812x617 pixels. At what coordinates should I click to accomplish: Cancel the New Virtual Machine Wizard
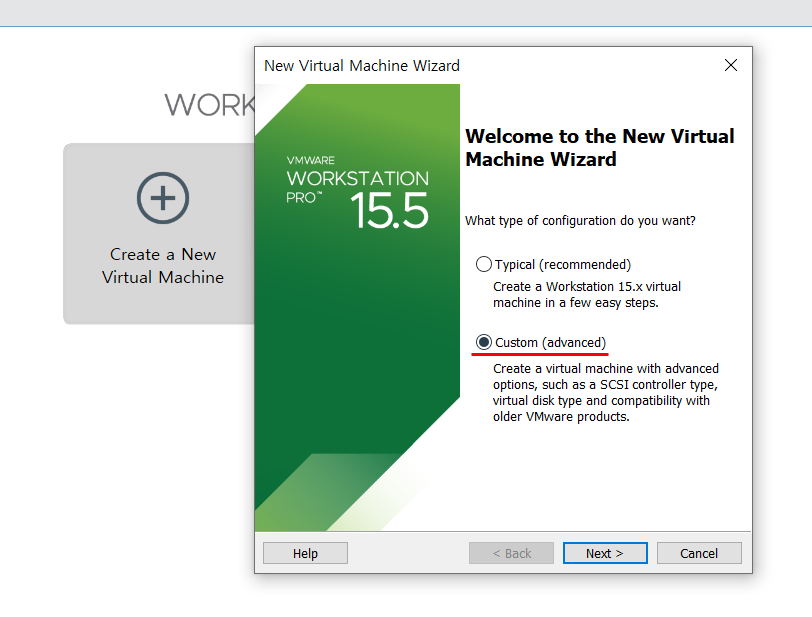coord(699,553)
